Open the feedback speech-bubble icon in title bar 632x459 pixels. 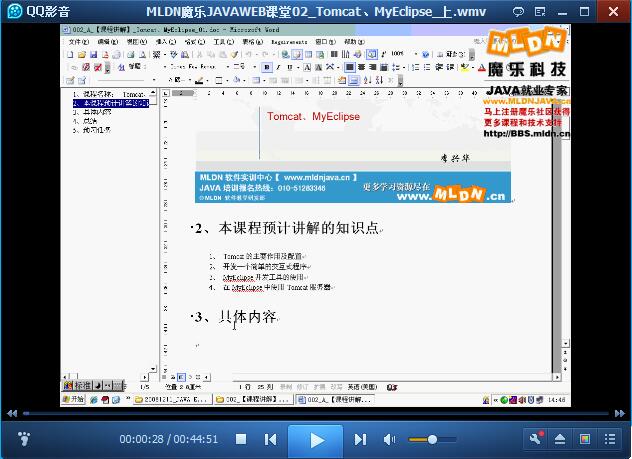[x=518, y=11]
